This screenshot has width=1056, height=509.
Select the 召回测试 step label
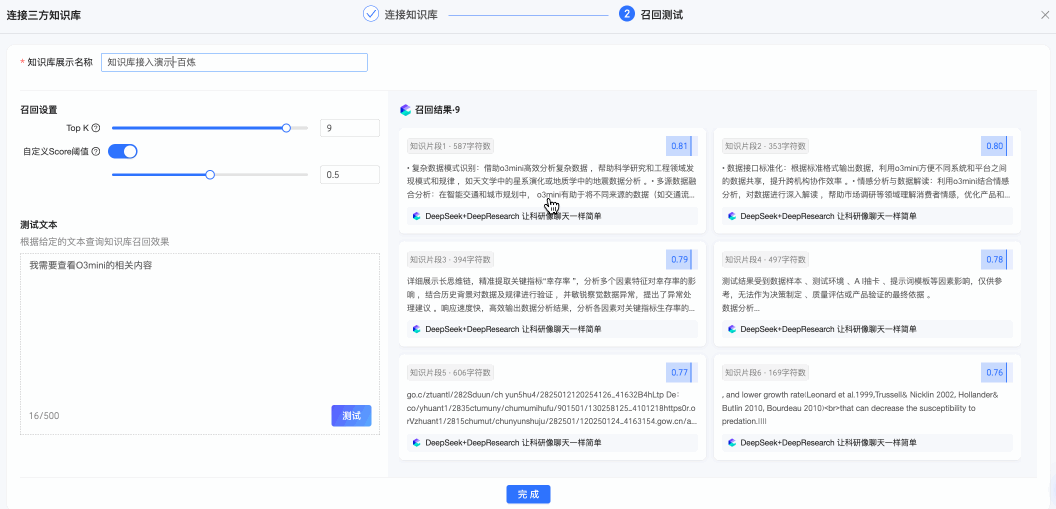[x=662, y=14]
